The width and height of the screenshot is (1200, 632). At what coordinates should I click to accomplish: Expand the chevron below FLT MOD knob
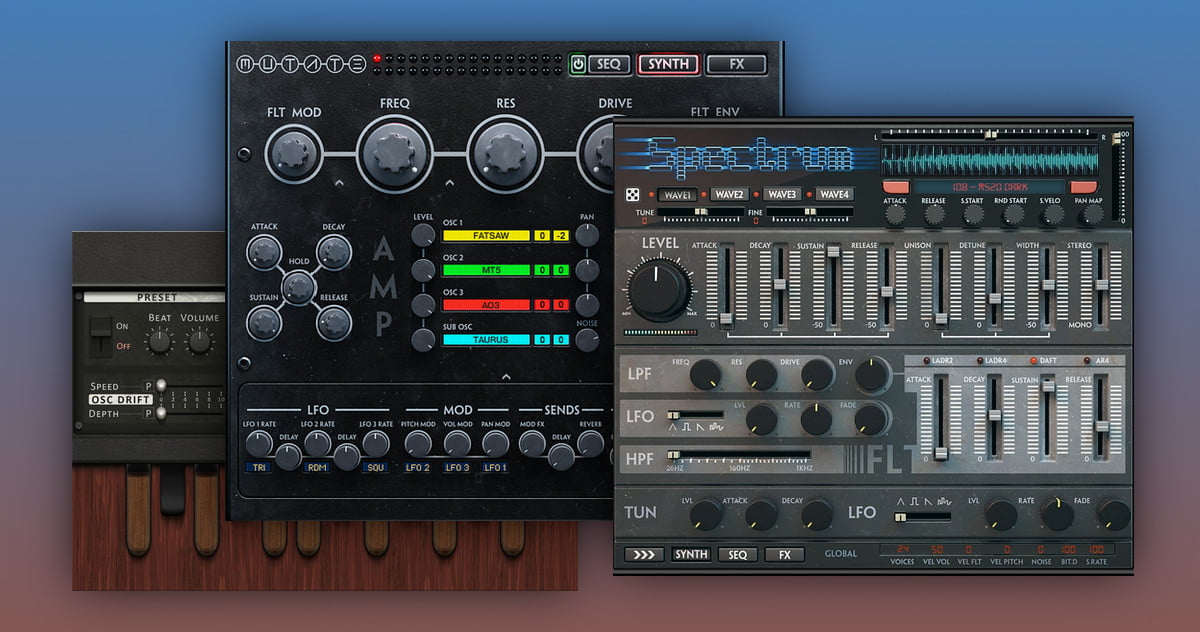pyautogui.click(x=339, y=183)
